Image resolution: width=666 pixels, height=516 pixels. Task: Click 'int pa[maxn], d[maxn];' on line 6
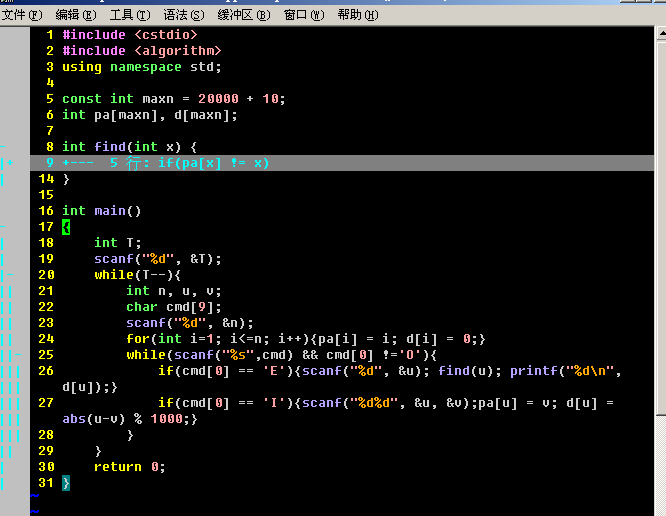150,115
